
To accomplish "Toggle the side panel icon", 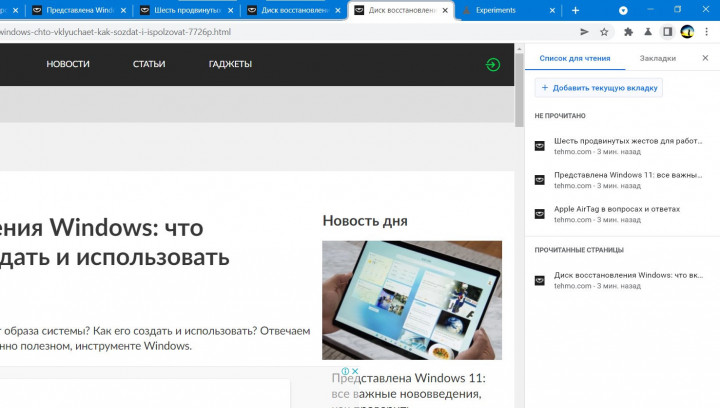I will [x=667, y=32].
